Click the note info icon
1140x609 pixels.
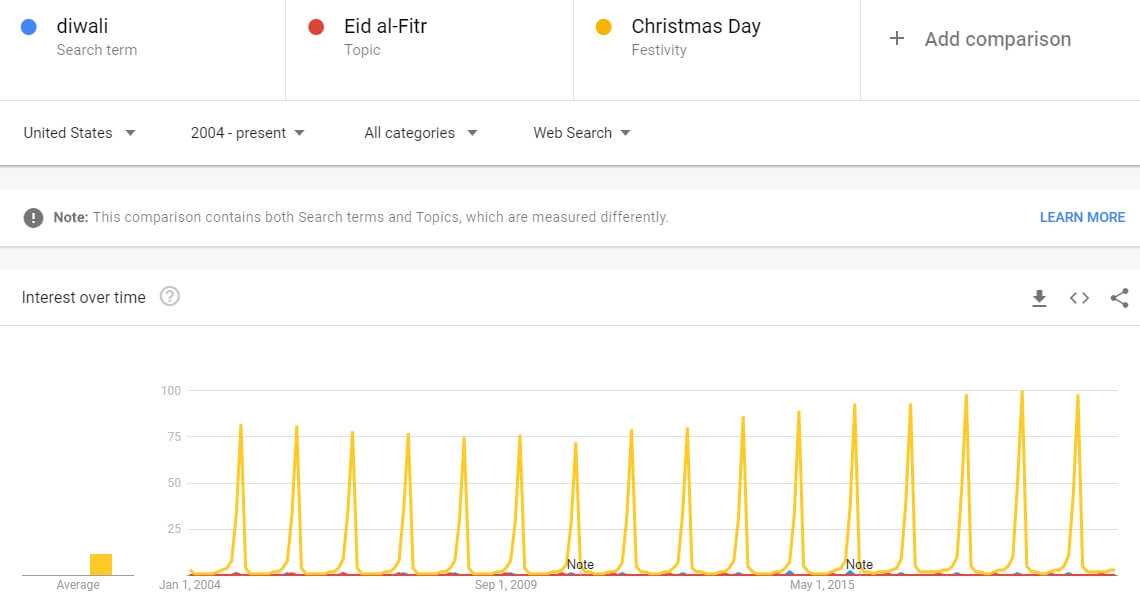click(34, 217)
